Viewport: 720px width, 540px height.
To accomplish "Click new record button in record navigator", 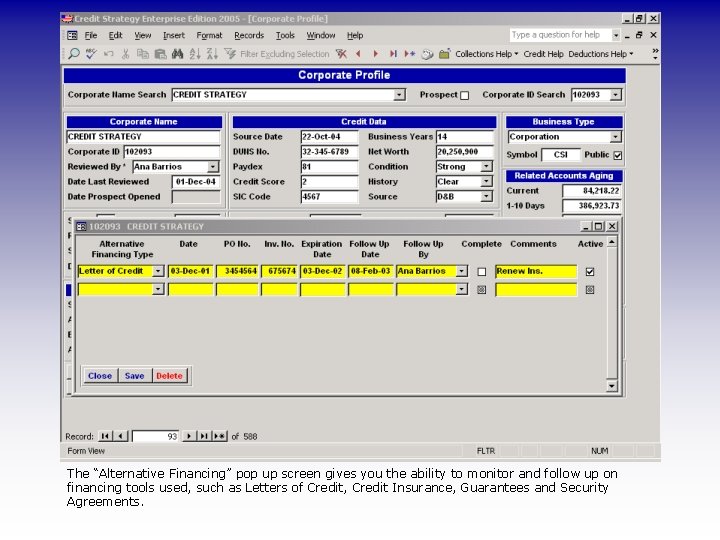I will pos(219,436).
